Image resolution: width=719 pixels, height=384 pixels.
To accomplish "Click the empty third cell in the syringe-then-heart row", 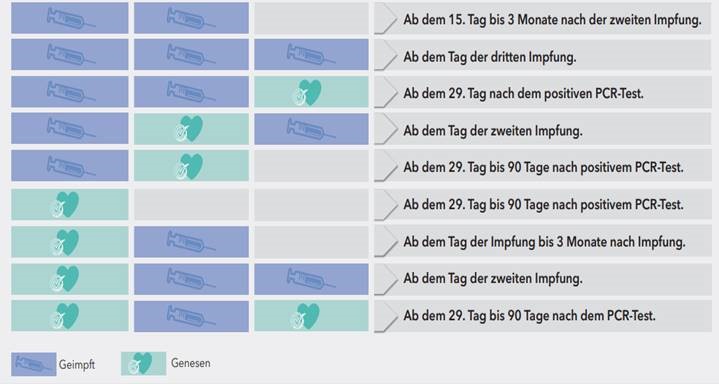I will [x=311, y=167].
